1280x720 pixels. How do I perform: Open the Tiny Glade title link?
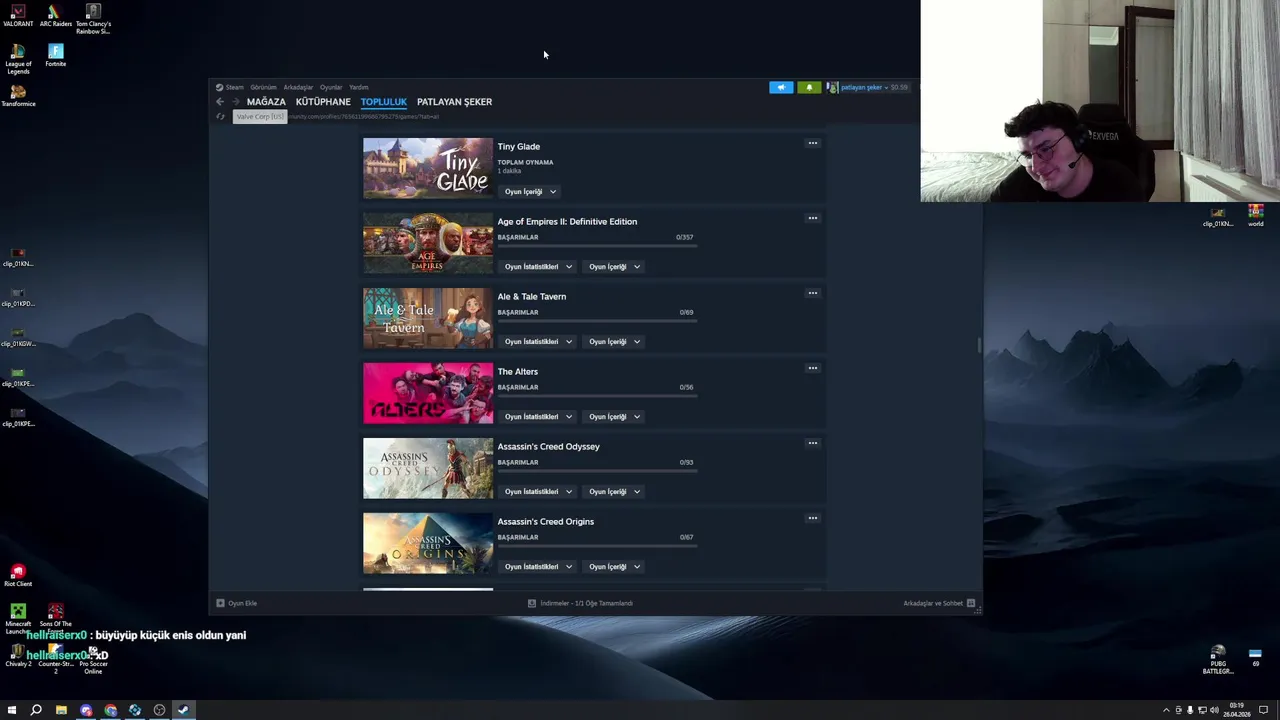(519, 147)
